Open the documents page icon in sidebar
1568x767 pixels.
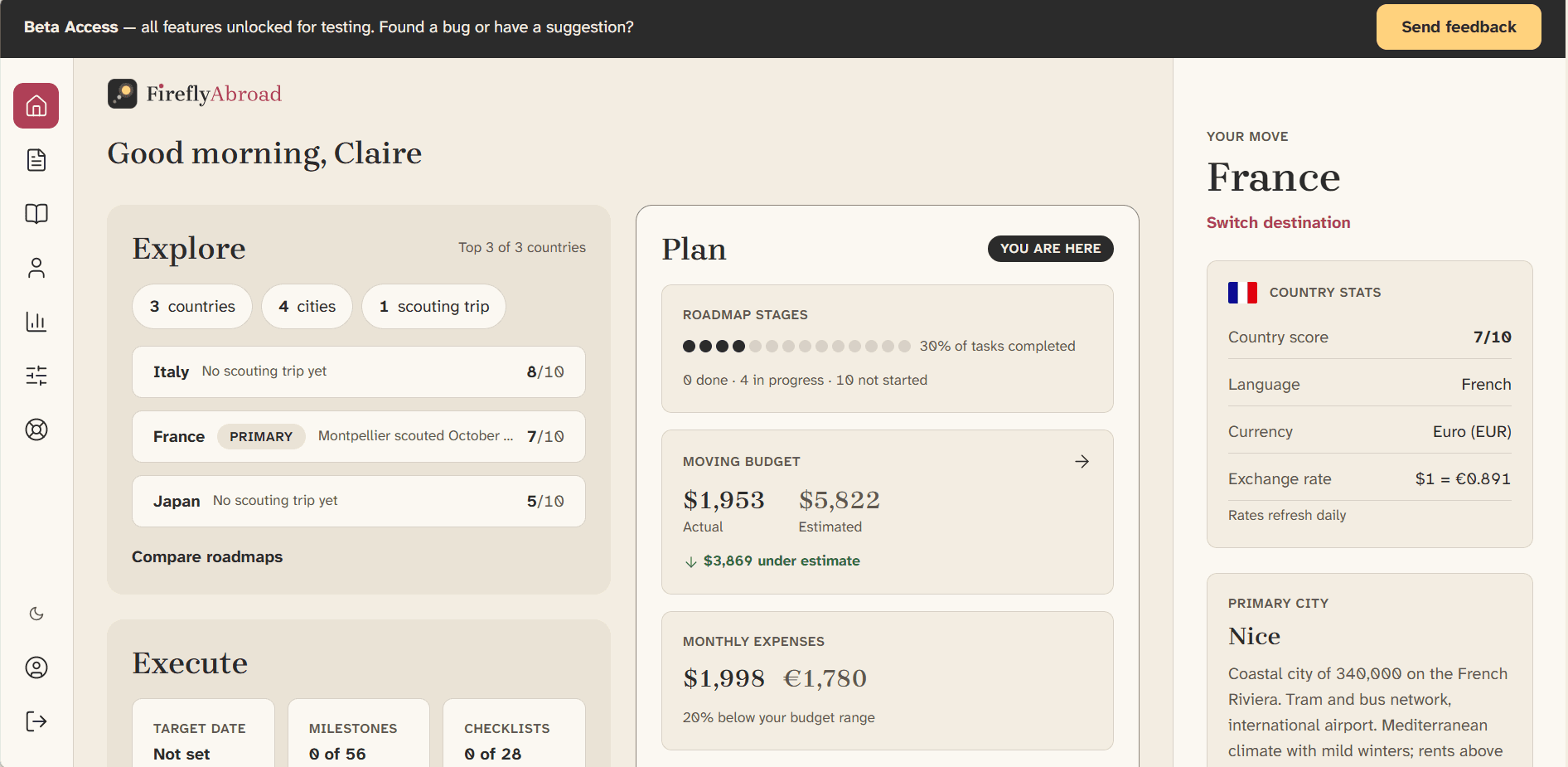(36, 160)
